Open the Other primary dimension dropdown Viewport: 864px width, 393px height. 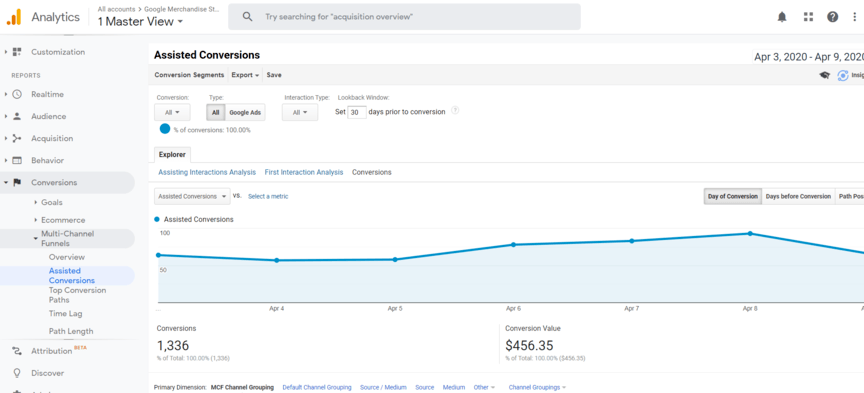(x=484, y=387)
